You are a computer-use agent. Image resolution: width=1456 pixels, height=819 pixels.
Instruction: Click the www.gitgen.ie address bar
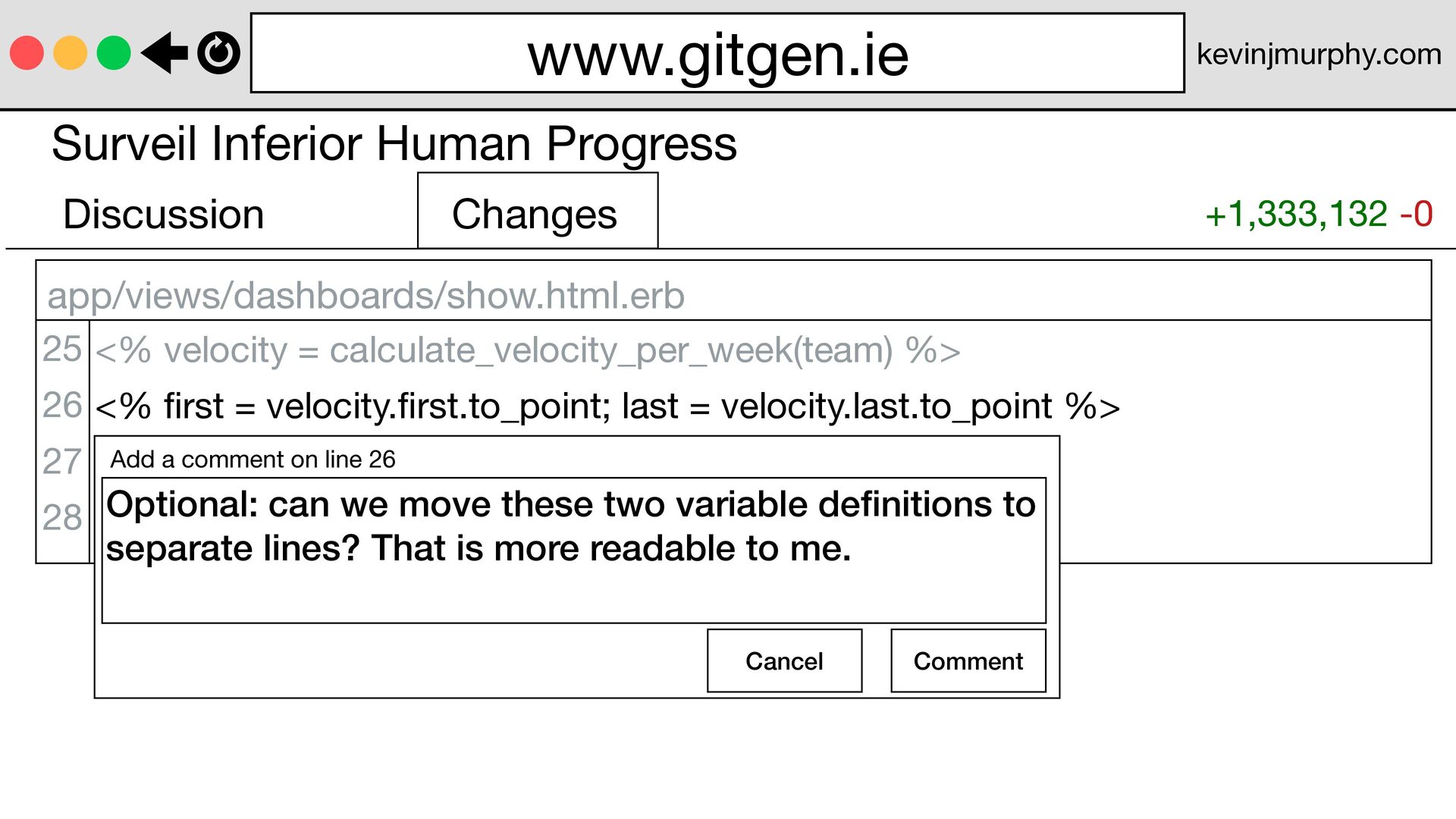717,54
